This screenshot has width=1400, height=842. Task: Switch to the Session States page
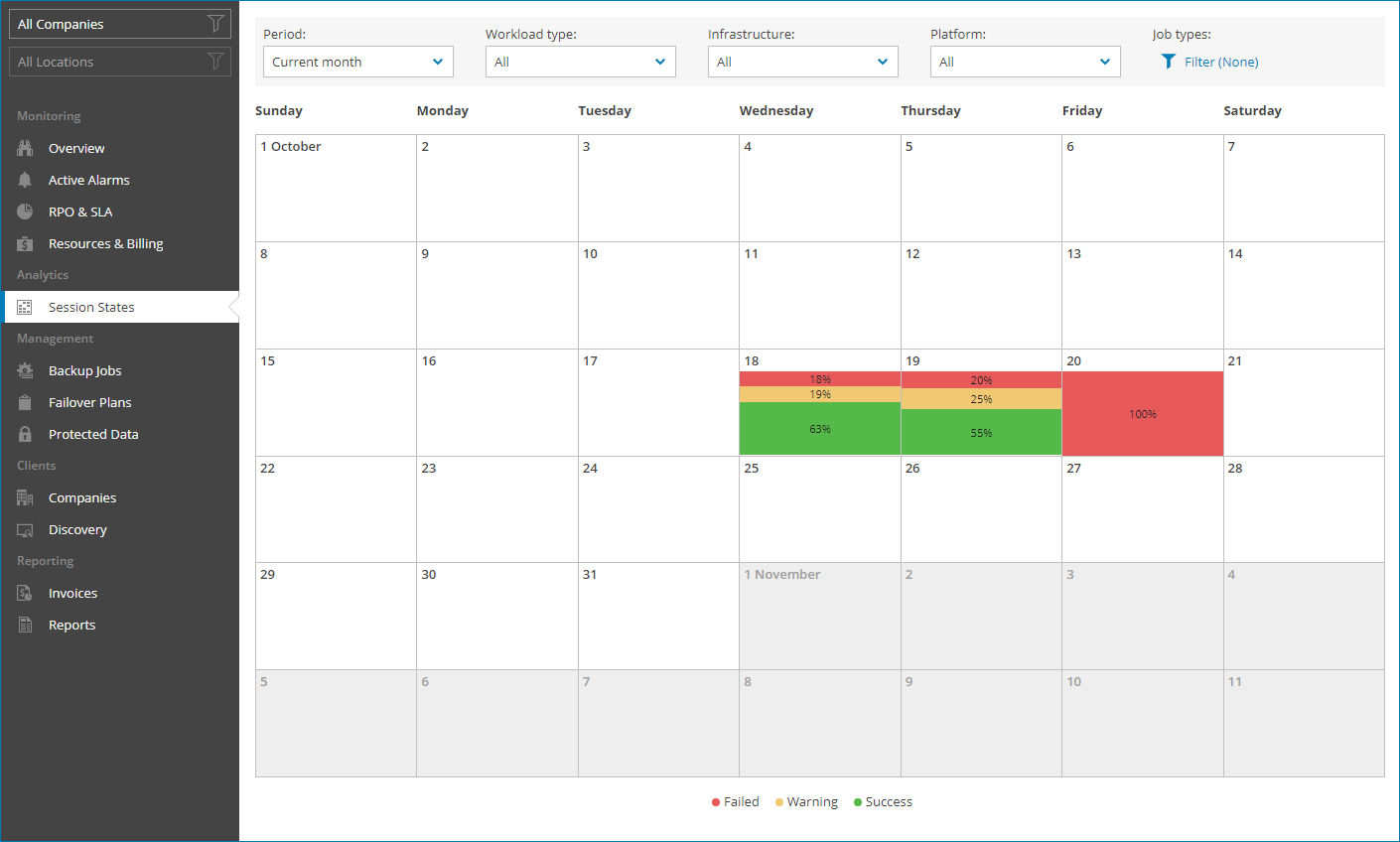pos(91,307)
